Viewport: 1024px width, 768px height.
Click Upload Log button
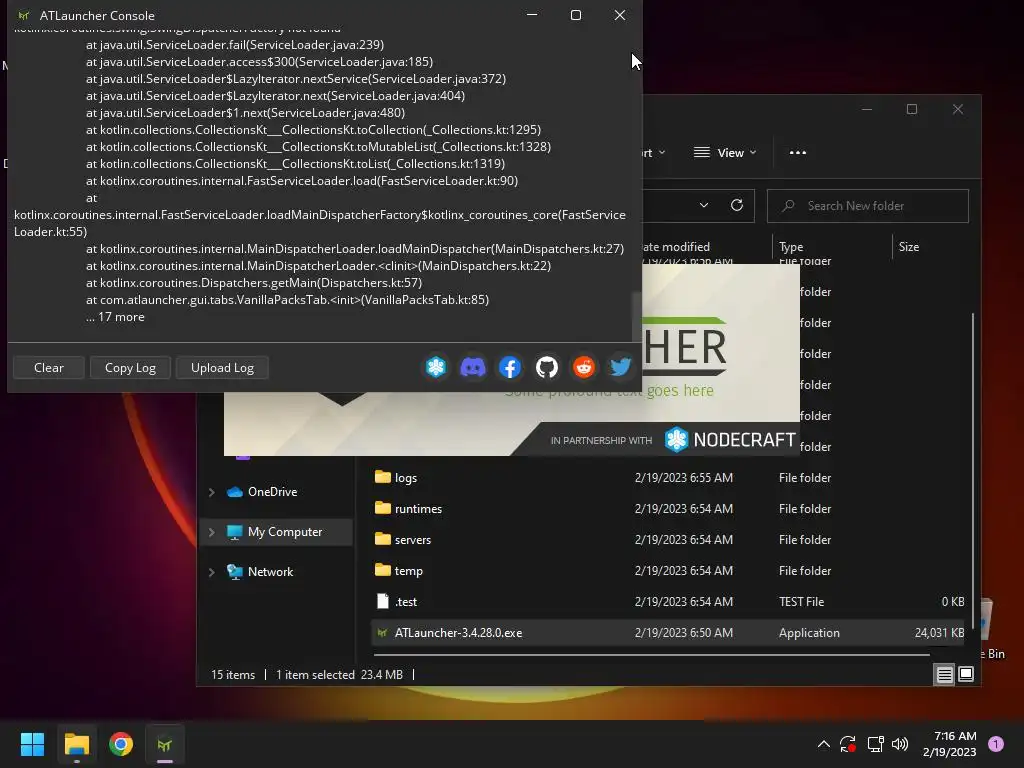222,368
